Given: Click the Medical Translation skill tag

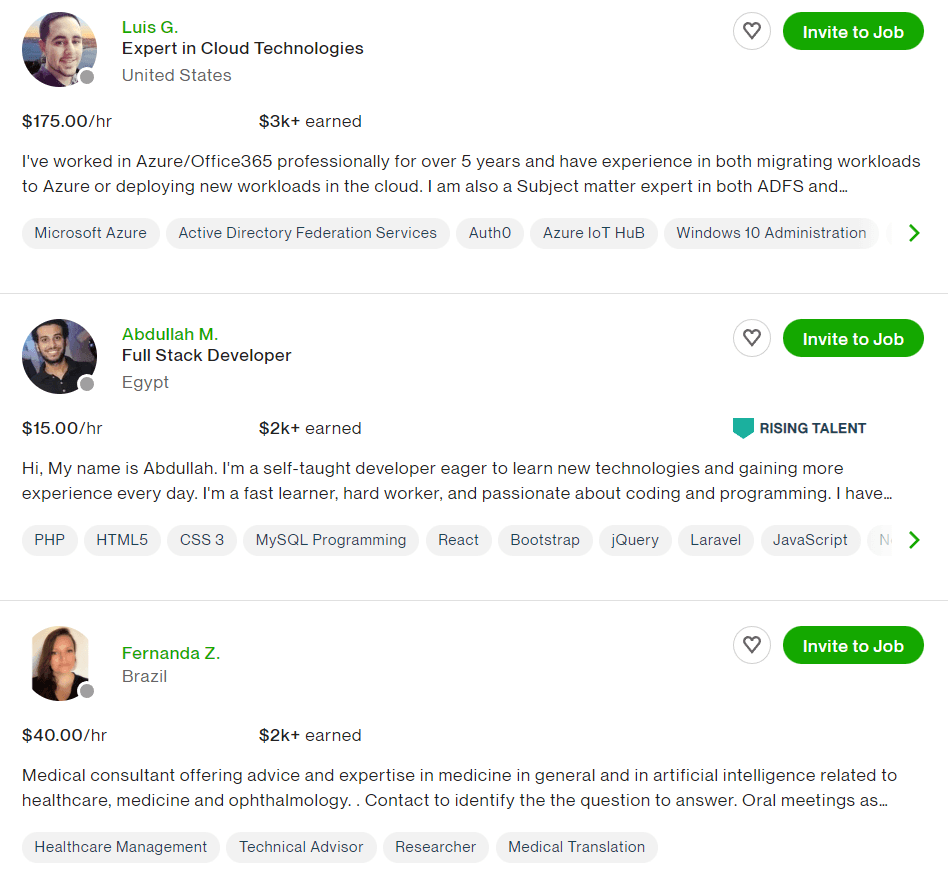Looking at the screenshot, I should click(576, 847).
